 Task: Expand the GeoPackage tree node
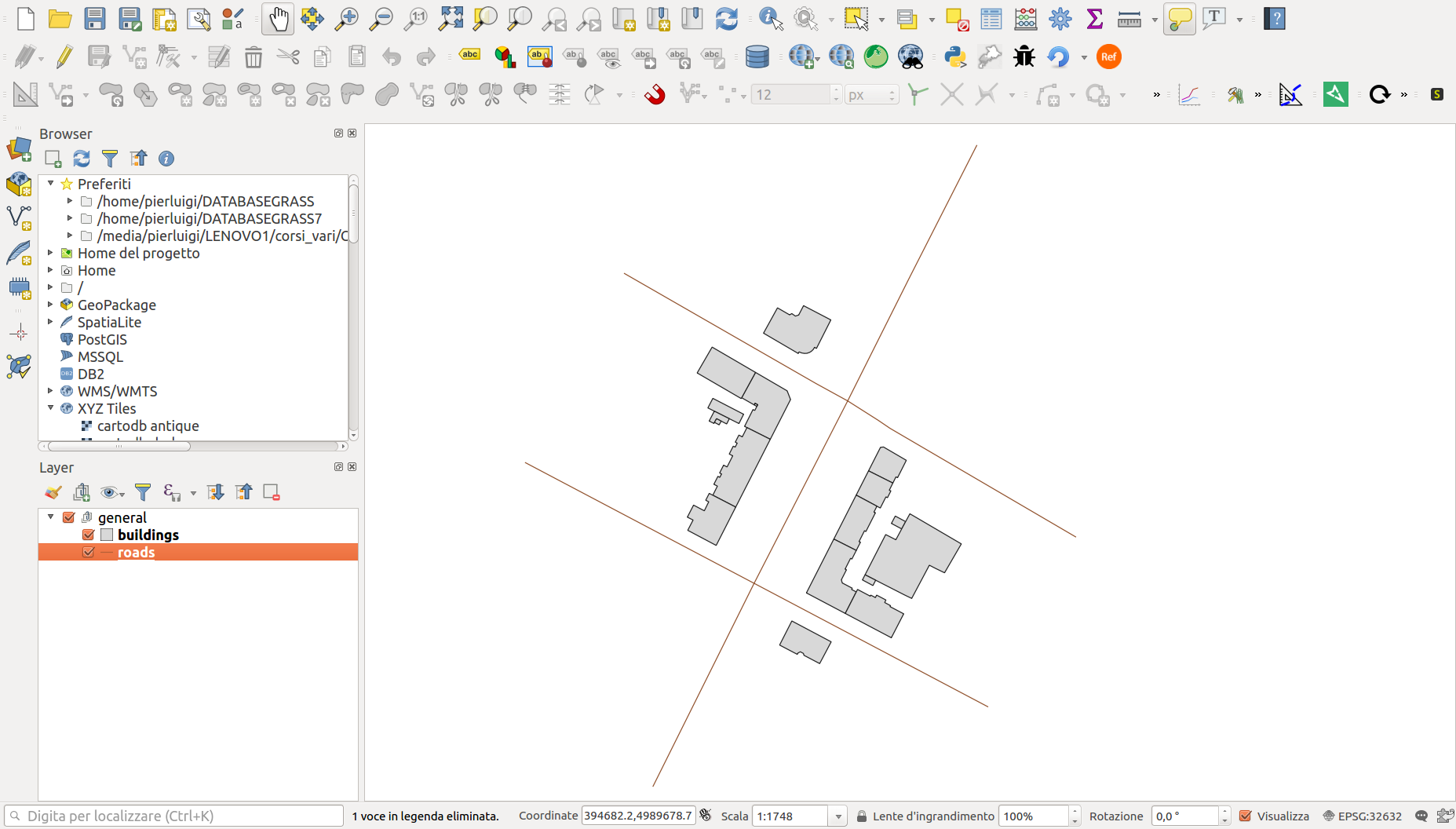coord(51,305)
